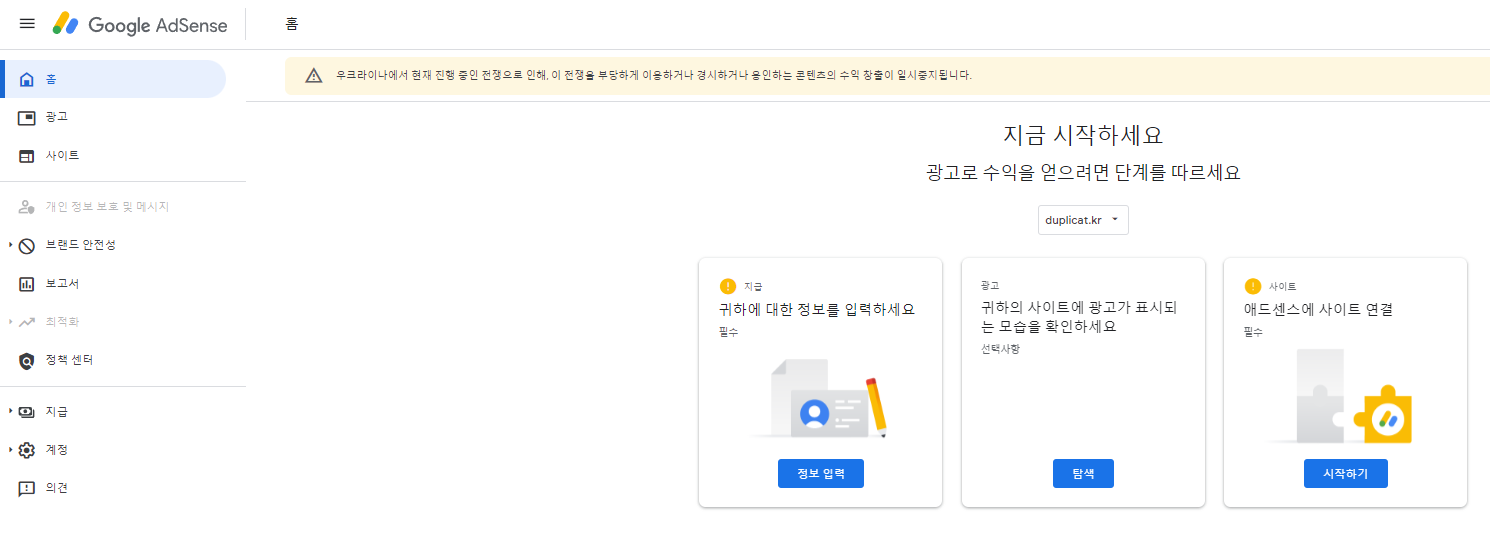Click 귀하의 사이트에 광고가 표시되는 card heading
The height and width of the screenshot is (553, 1490).
click(1079, 317)
